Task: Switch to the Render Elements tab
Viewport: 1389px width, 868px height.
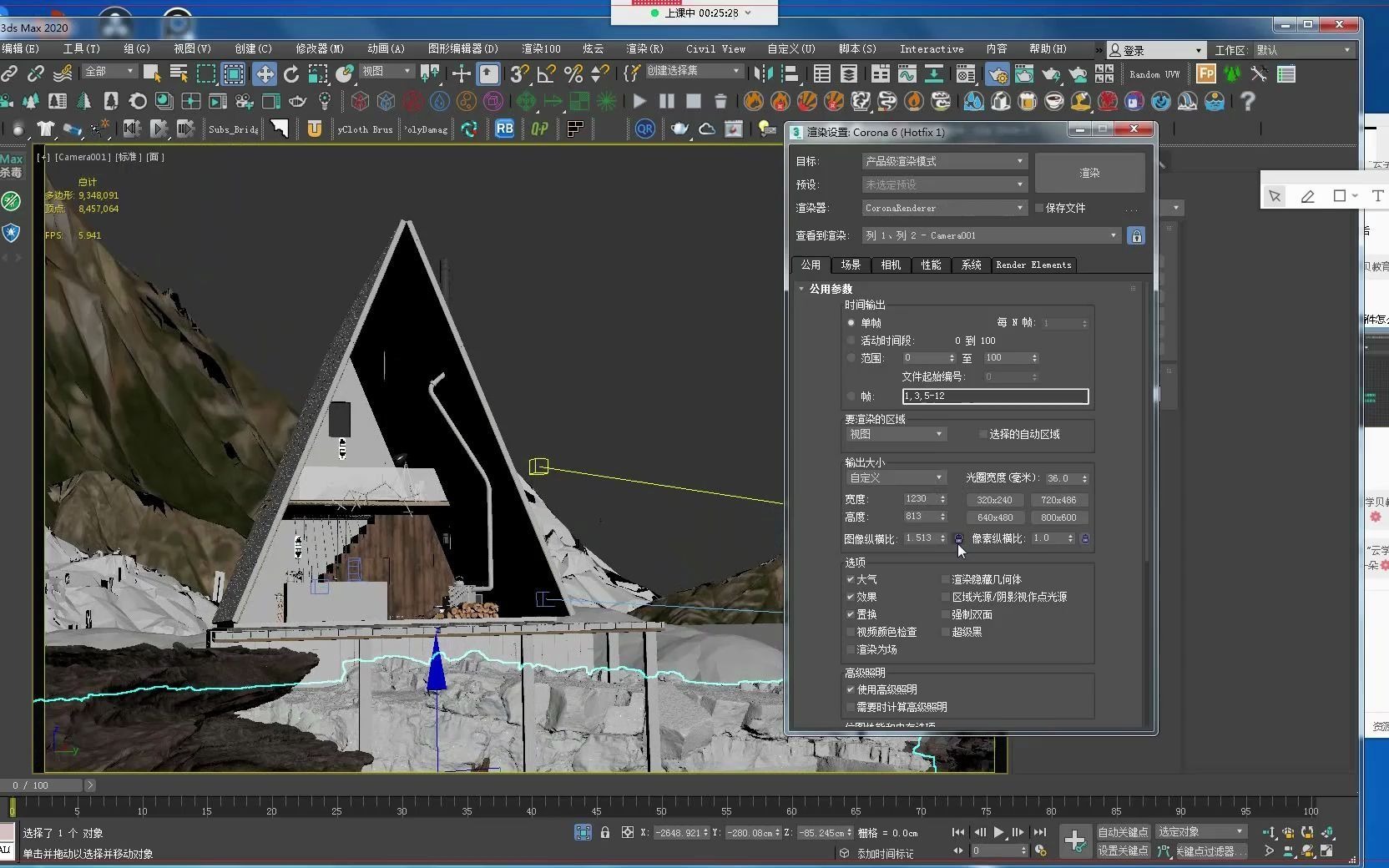Action: pyautogui.click(x=1033, y=265)
